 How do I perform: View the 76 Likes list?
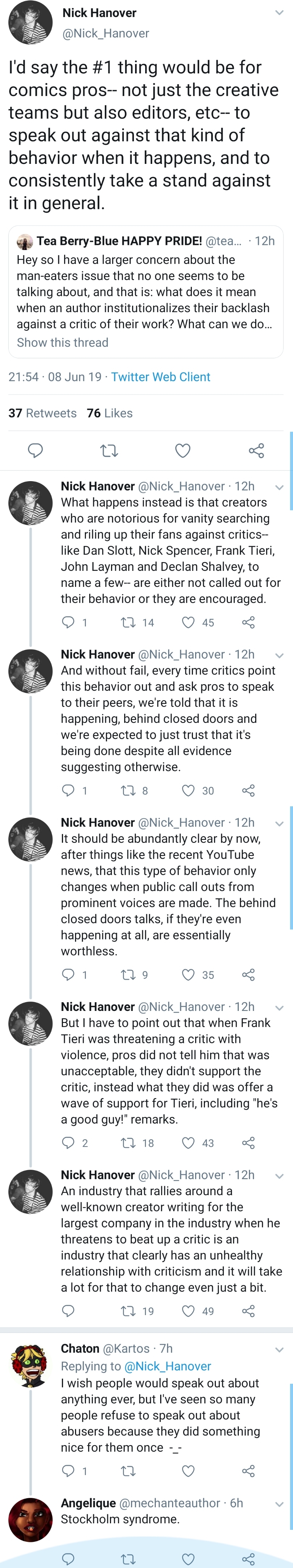pos(110,413)
